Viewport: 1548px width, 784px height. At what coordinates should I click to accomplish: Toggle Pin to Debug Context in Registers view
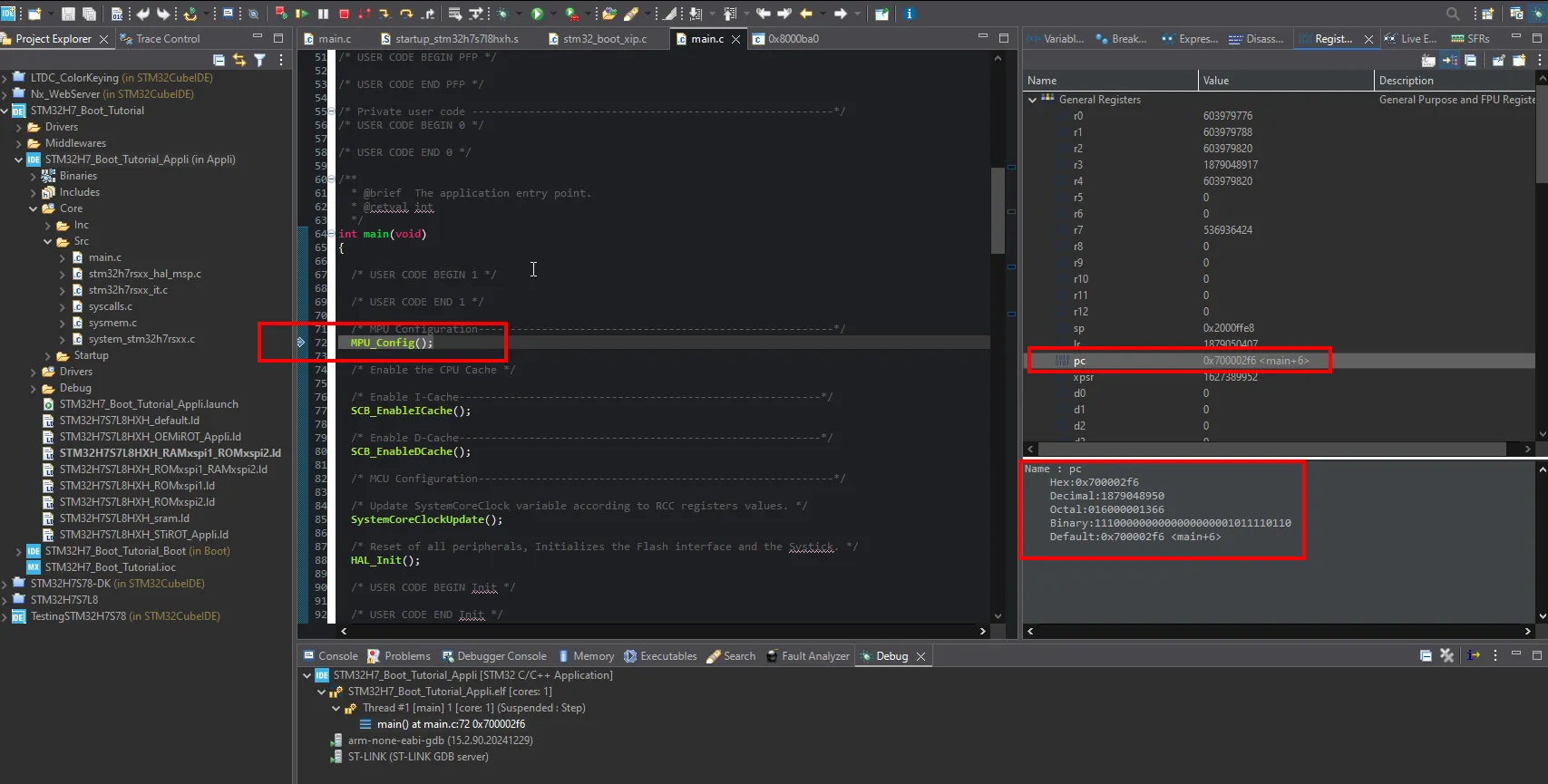pos(1498,61)
